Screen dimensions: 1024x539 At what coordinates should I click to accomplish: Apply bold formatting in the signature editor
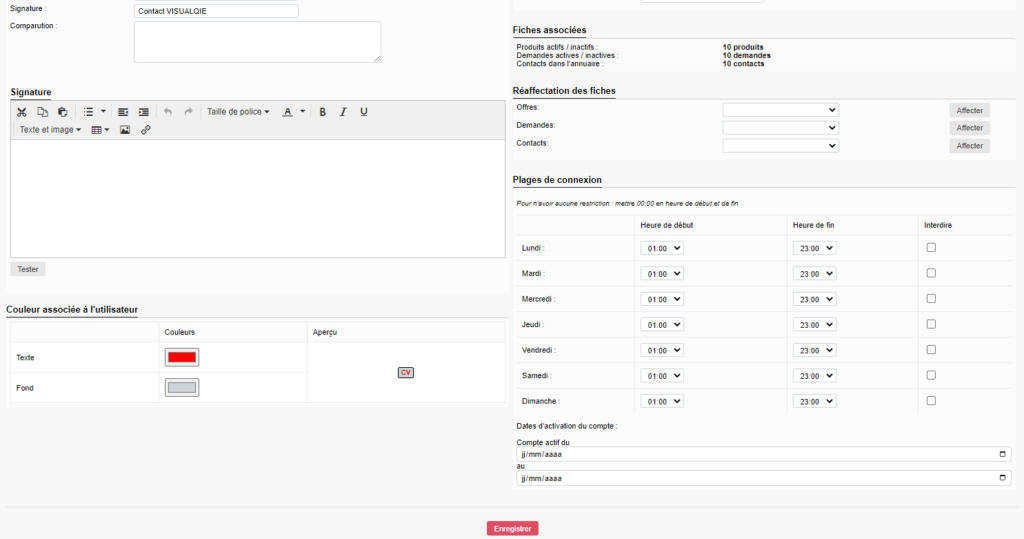[323, 112]
